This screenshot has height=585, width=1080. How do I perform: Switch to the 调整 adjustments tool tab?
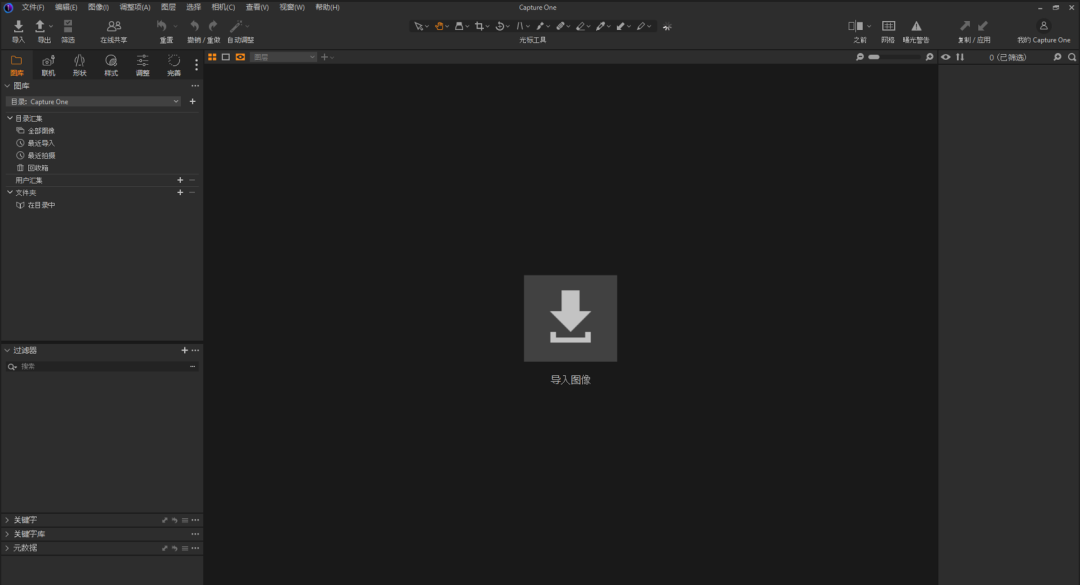coord(143,65)
